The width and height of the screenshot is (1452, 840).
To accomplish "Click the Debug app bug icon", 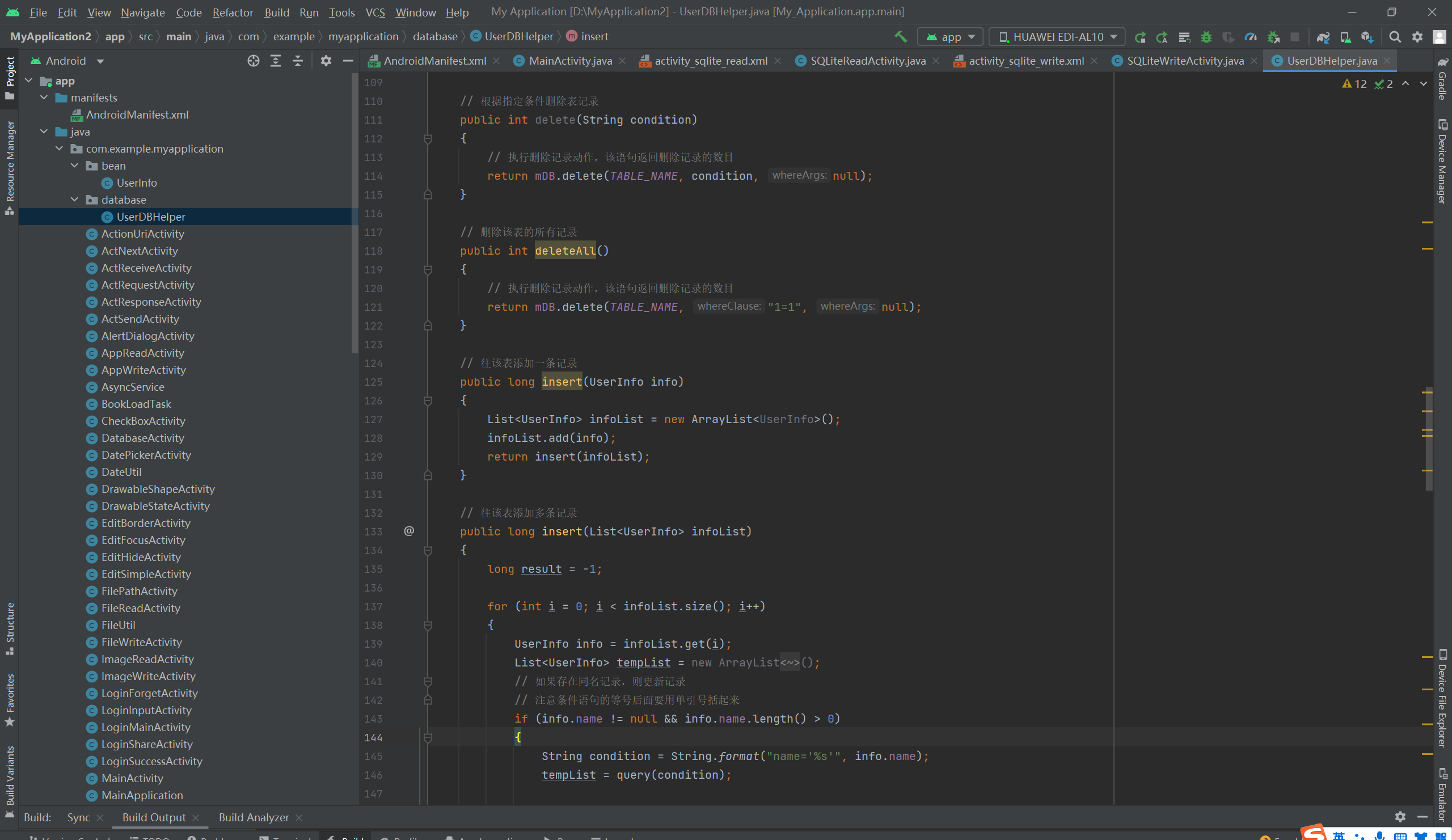I will pos(1206,37).
